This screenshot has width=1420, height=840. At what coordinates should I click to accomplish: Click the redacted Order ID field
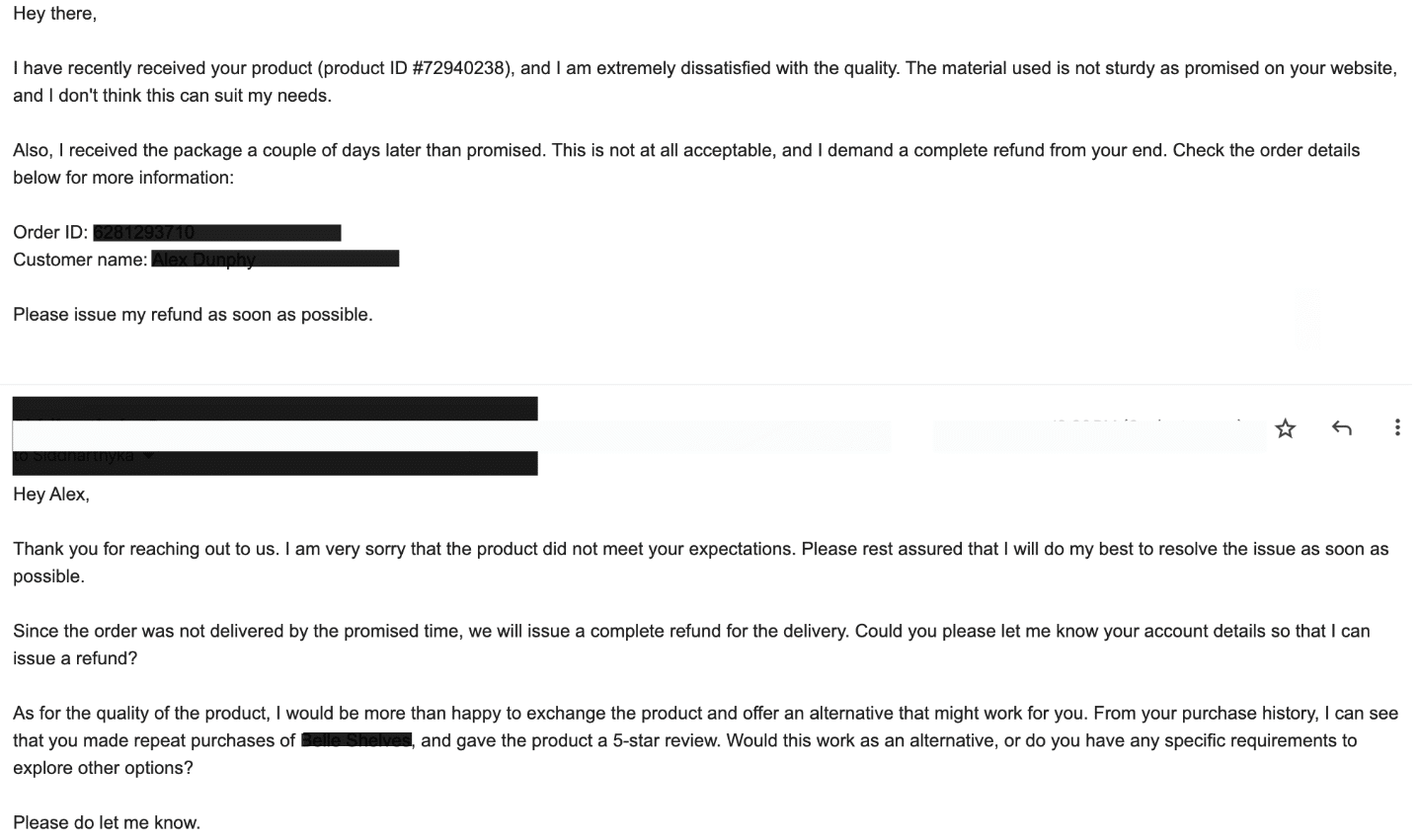[x=217, y=232]
